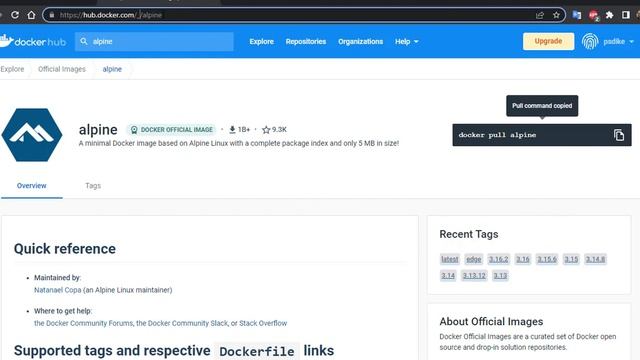Screen dimensions: 640x360
Task: Open the padike account dropdown
Action: pos(618,41)
